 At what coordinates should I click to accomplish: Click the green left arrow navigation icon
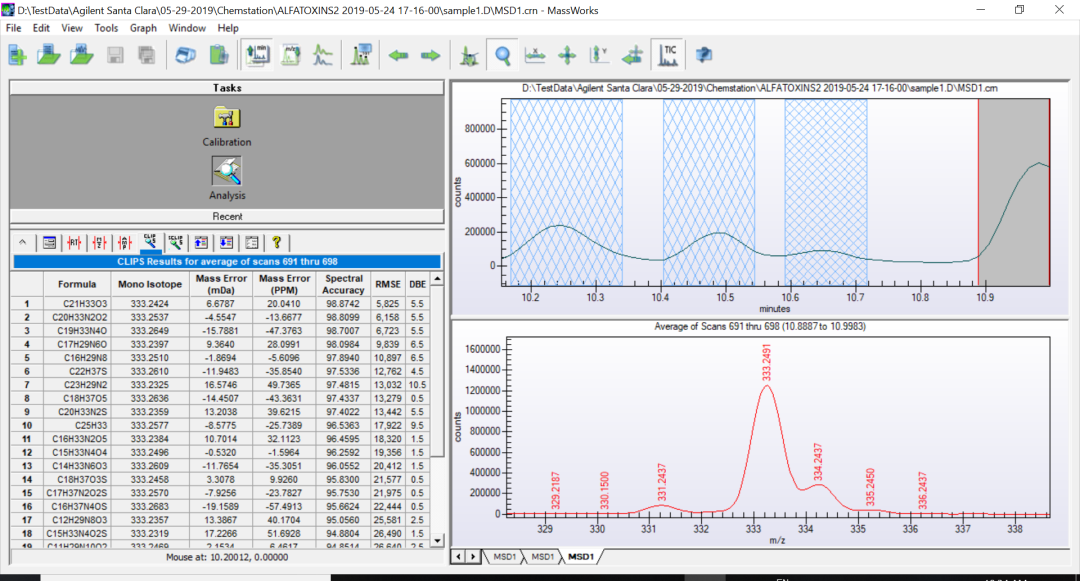(399, 55)
